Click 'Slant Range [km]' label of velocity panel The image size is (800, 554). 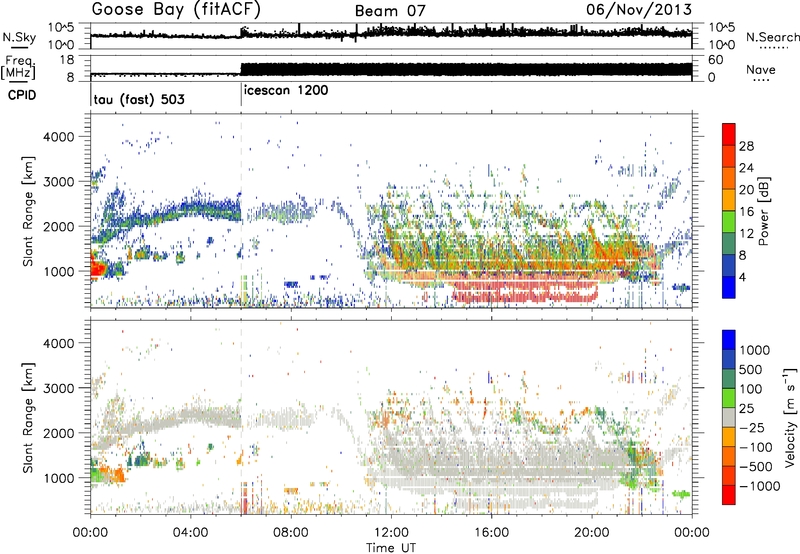point(28,417)
